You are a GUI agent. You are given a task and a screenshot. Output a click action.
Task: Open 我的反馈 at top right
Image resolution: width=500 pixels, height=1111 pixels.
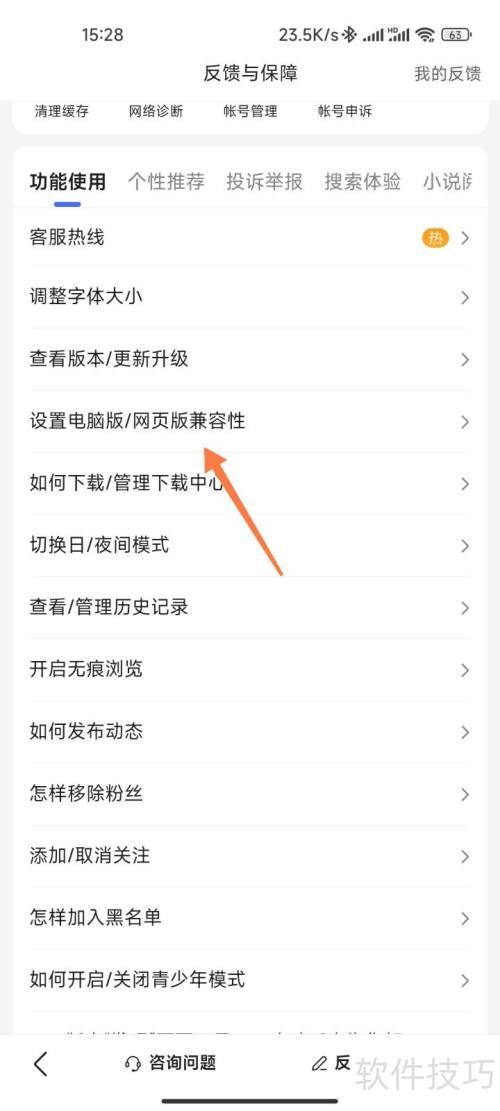coord(447,74)
